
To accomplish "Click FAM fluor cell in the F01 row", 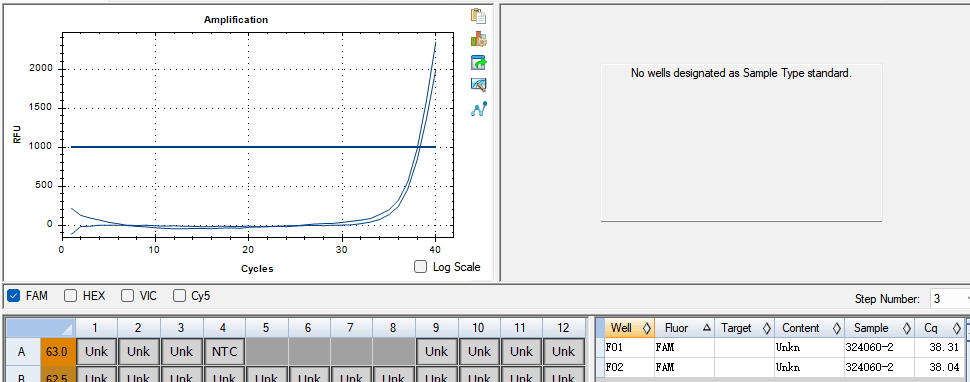I will click(x=684, y=347).
